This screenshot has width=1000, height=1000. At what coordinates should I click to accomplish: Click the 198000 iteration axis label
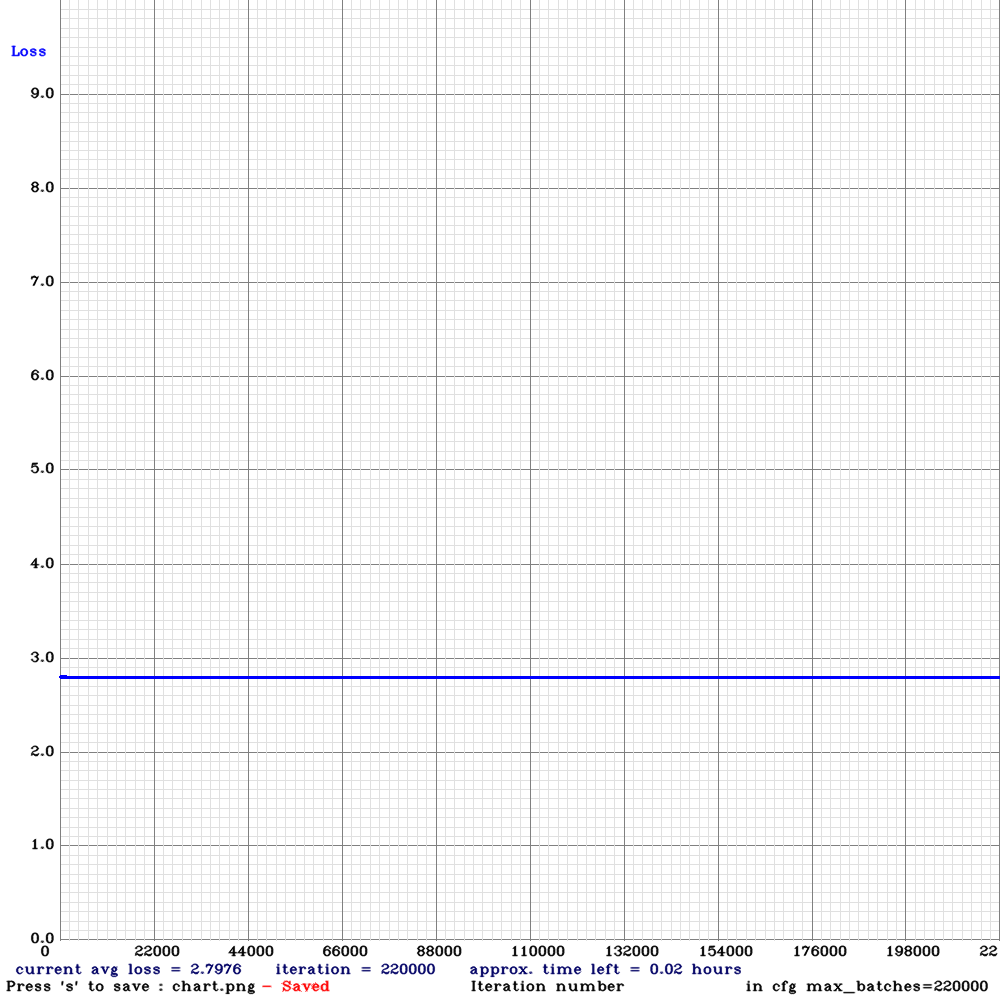913,952
